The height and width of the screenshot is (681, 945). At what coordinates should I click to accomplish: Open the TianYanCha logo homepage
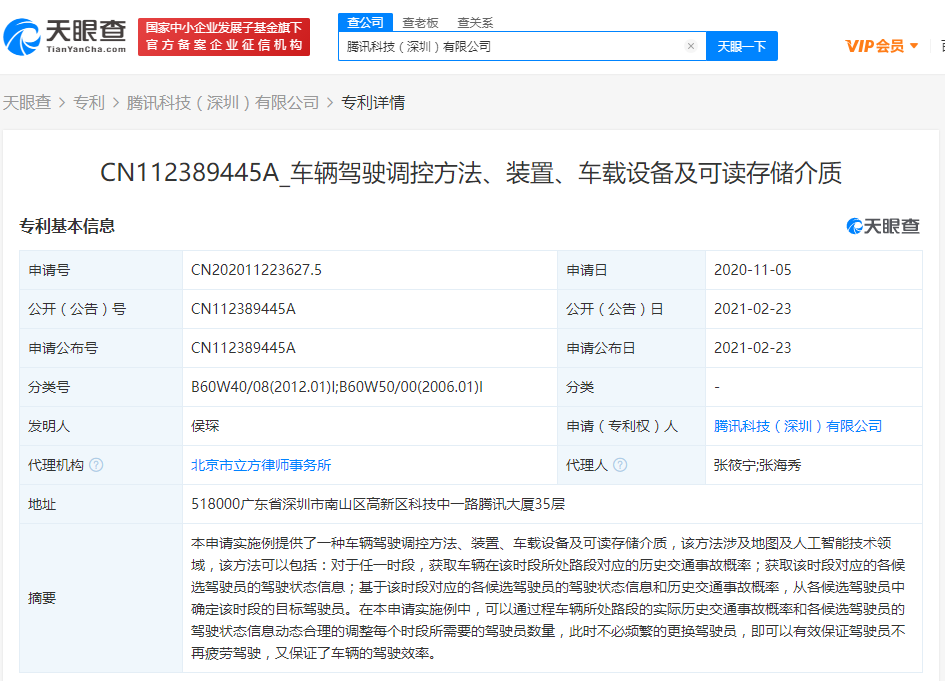pyautogui.click(x=65, y=37)
